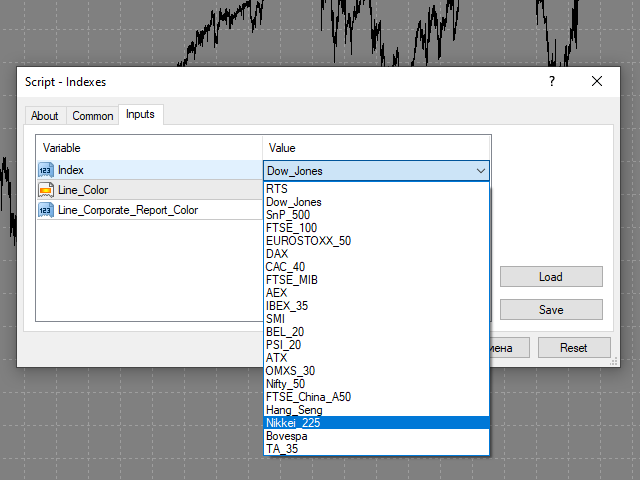Select Nifty_50 from the list
Screen dimensions: 640x480
[x=376, y=384]
